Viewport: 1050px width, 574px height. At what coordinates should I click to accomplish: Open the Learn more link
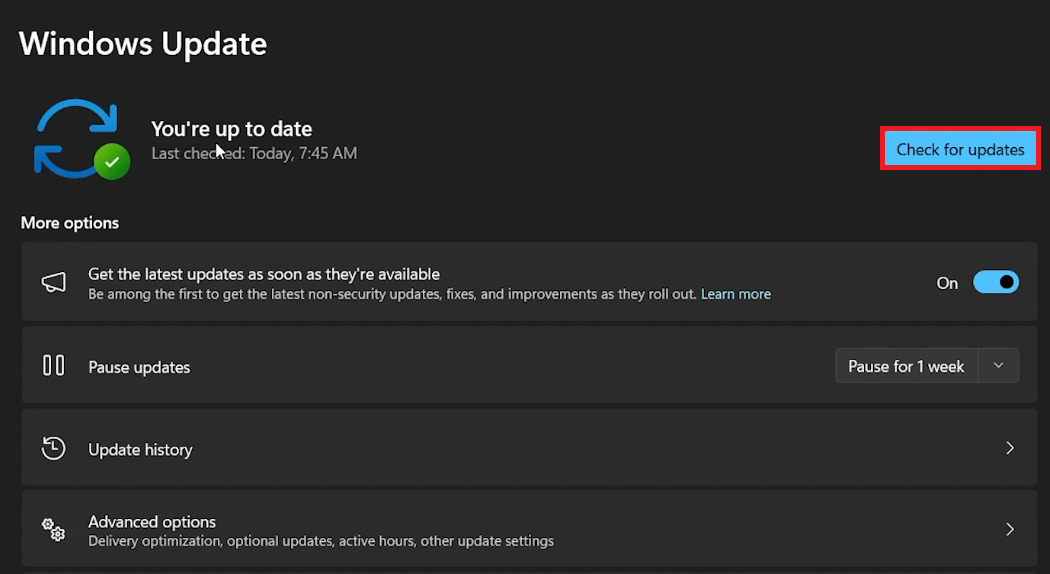pos(736,294)
